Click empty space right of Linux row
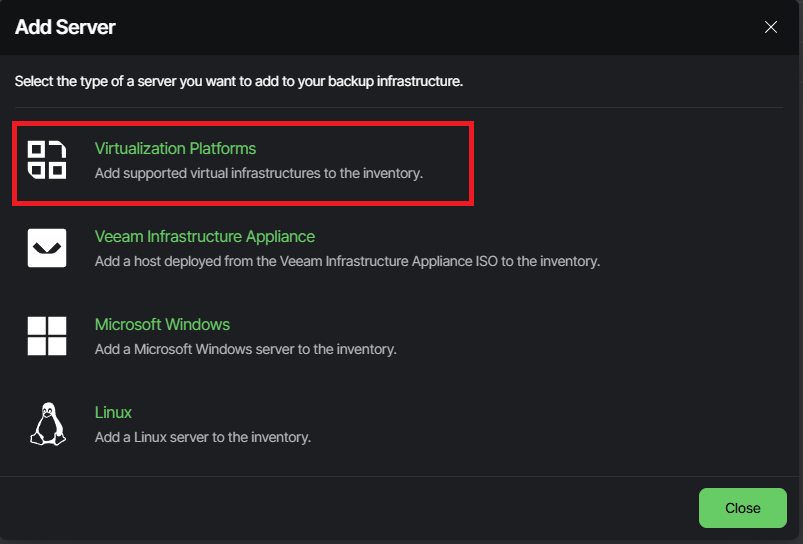The width and height of the screenshot is (803, 544). click(600, 425)
